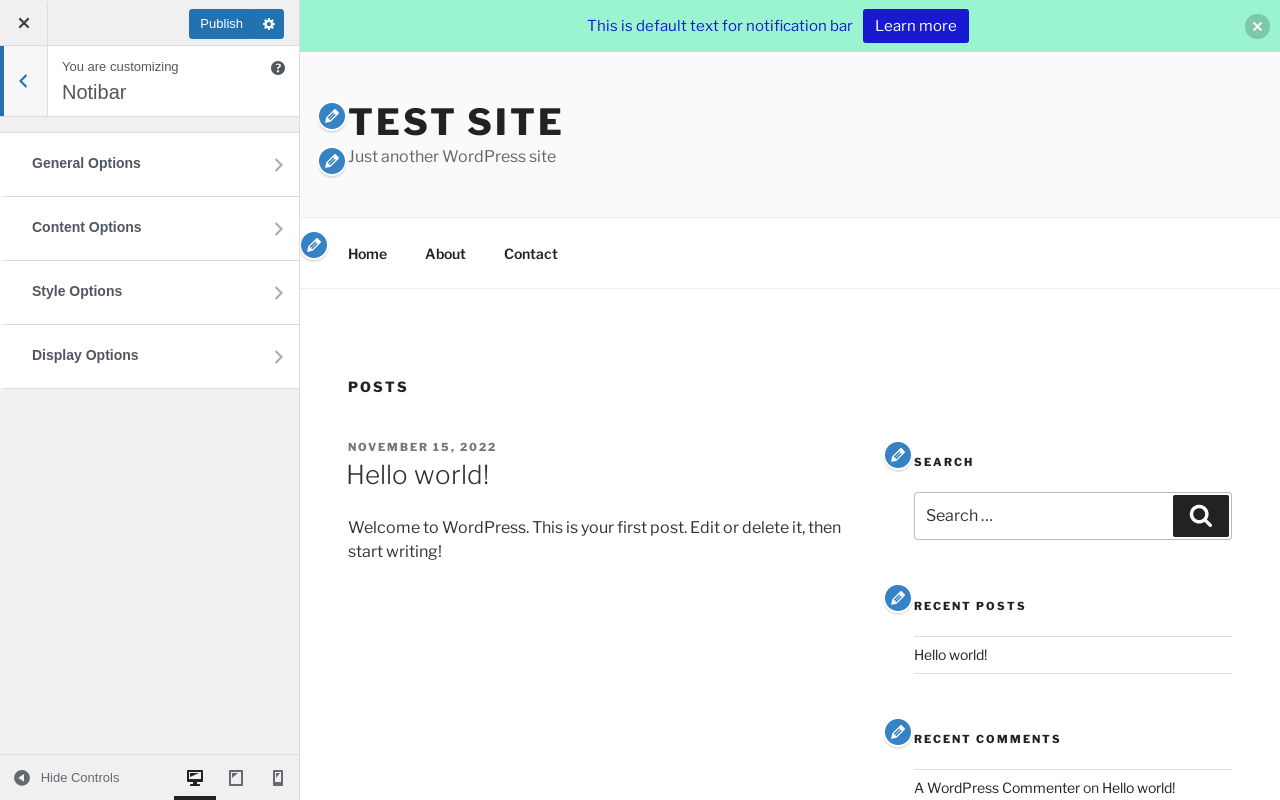Screen dimensions: 1280x800
Task: Switch to desktop preview mode
Action: point(195,778)
